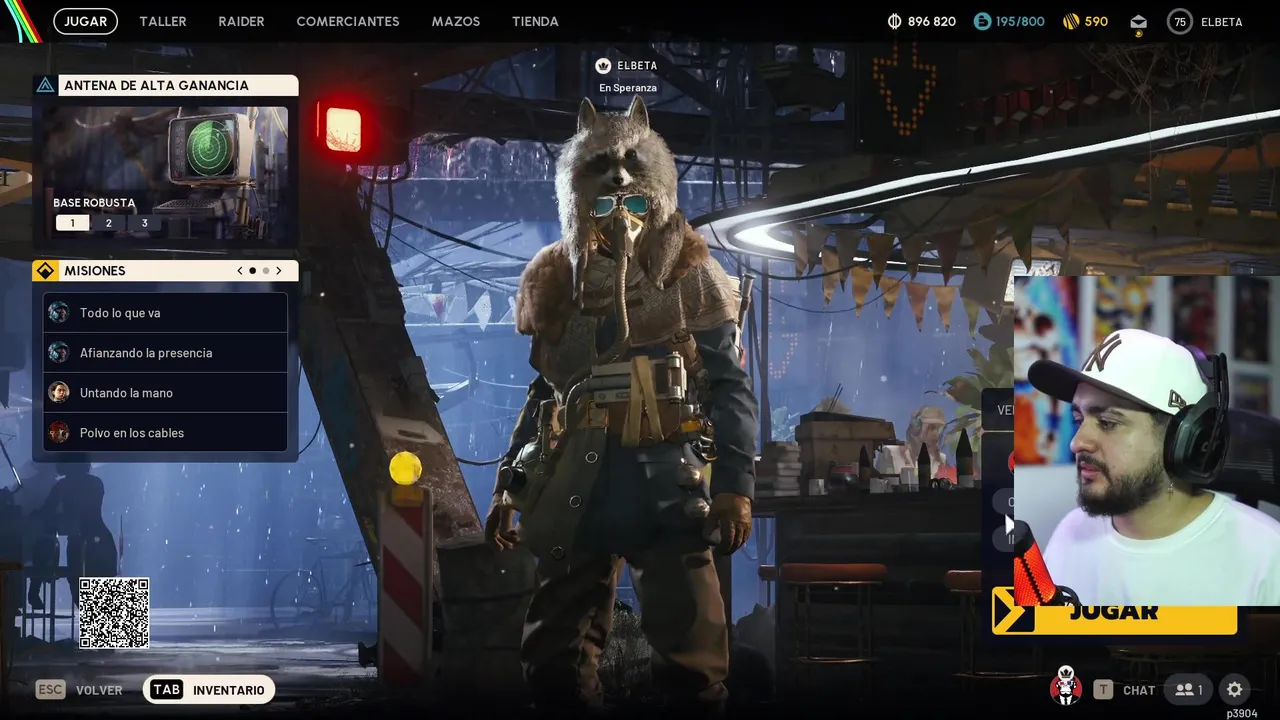Open the COMERCIANTES tab
Screen dimensions: 1280x720
click(x=348, y=21)
